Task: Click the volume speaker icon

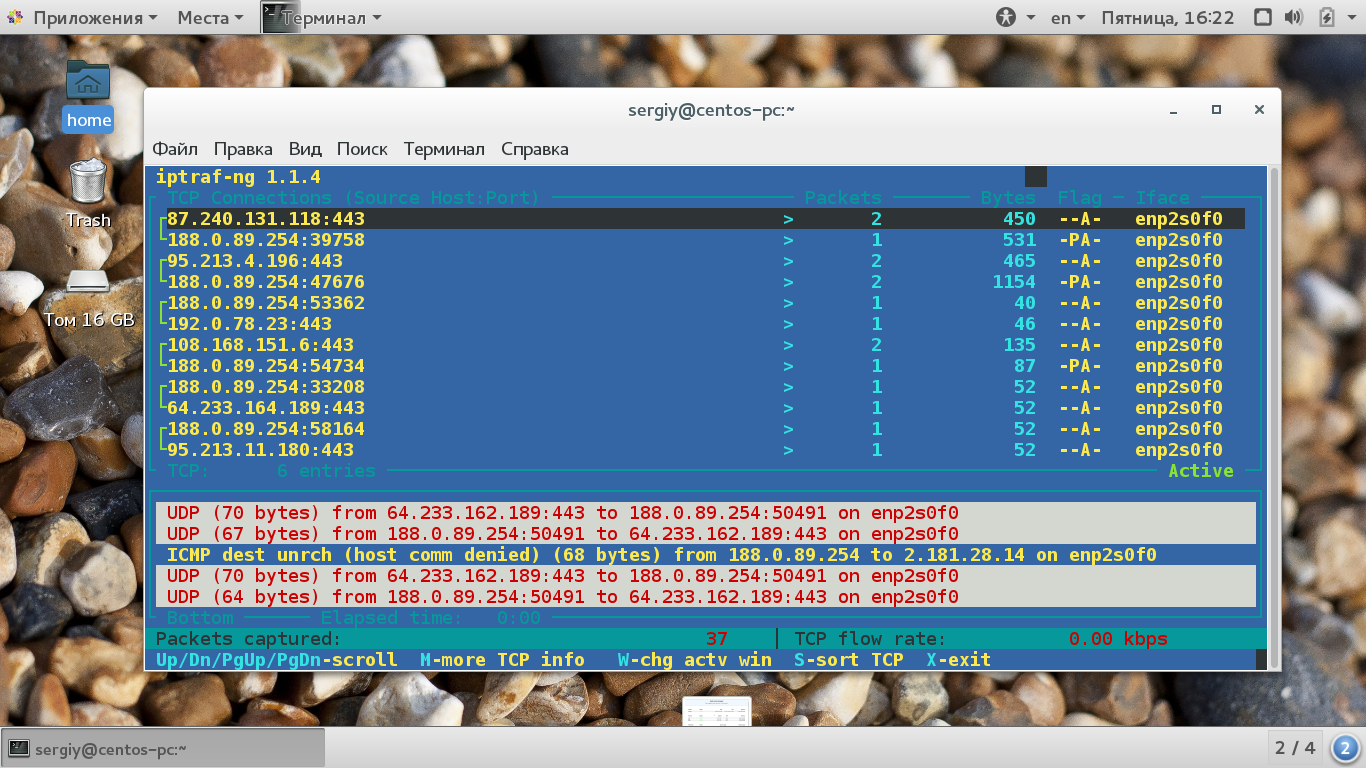Action: coord(1294,17)
